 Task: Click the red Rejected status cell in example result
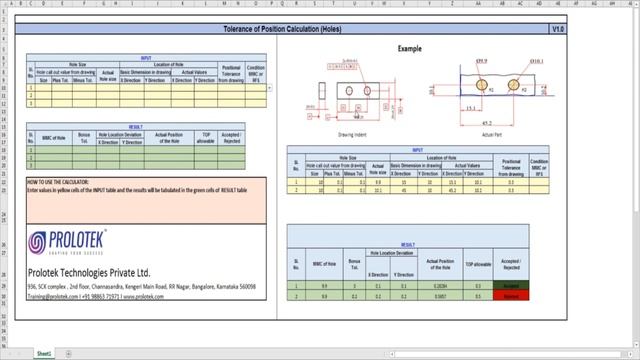(x=511, y=296)
